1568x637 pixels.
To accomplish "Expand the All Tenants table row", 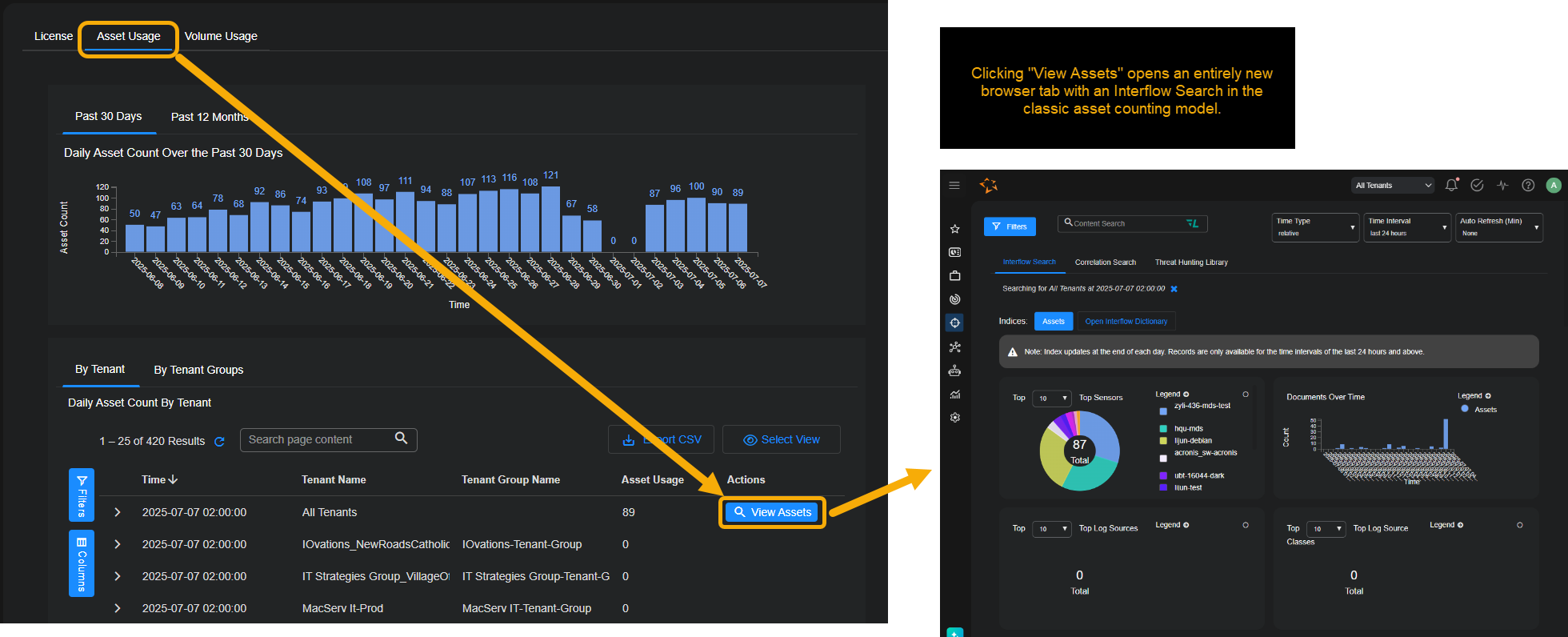I will point(118,512).
